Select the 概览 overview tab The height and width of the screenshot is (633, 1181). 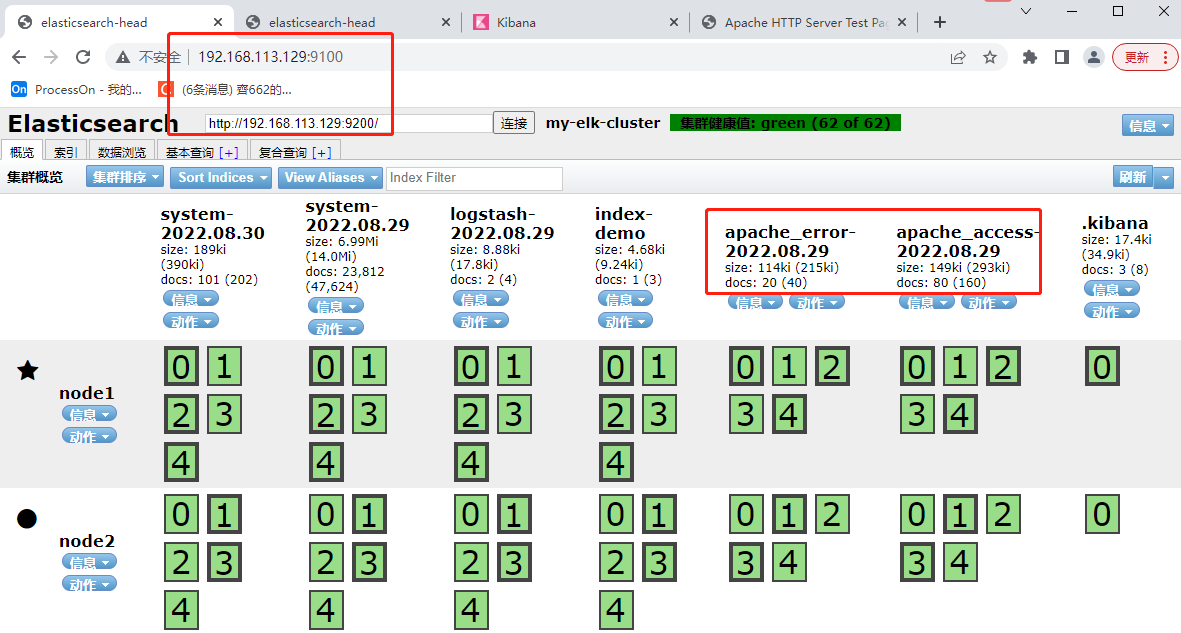[22, 152]
